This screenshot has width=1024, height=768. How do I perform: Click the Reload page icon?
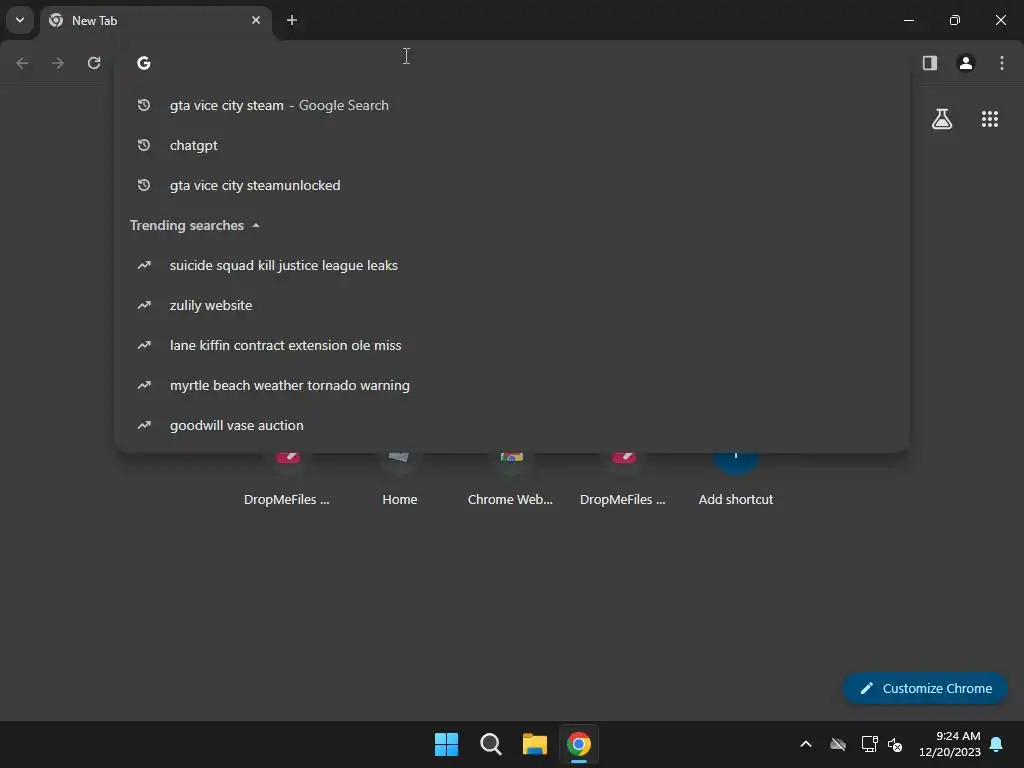(x=94, y=63)
